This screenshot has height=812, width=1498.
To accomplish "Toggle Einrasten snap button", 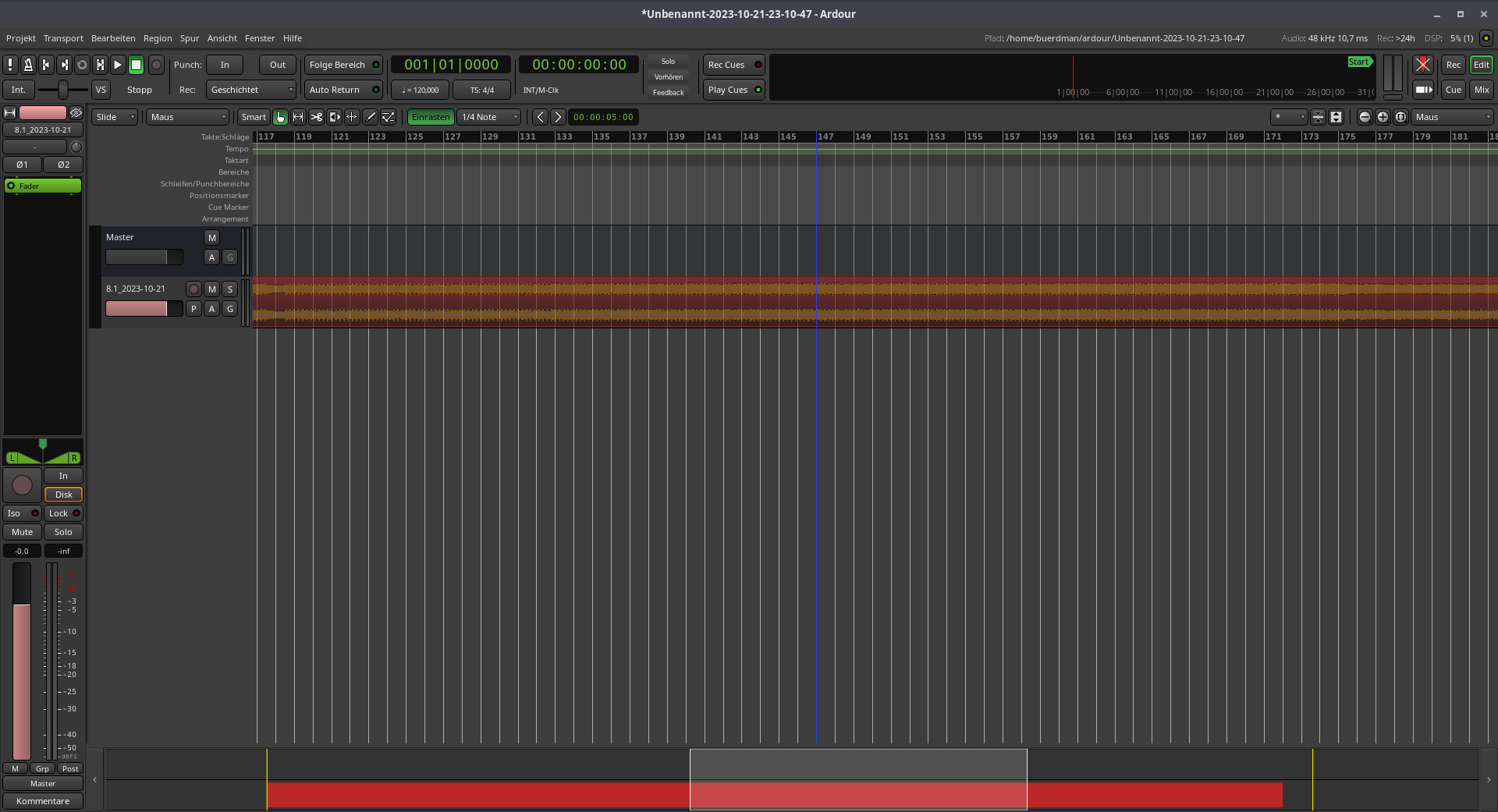I will [x=430, y=117].
